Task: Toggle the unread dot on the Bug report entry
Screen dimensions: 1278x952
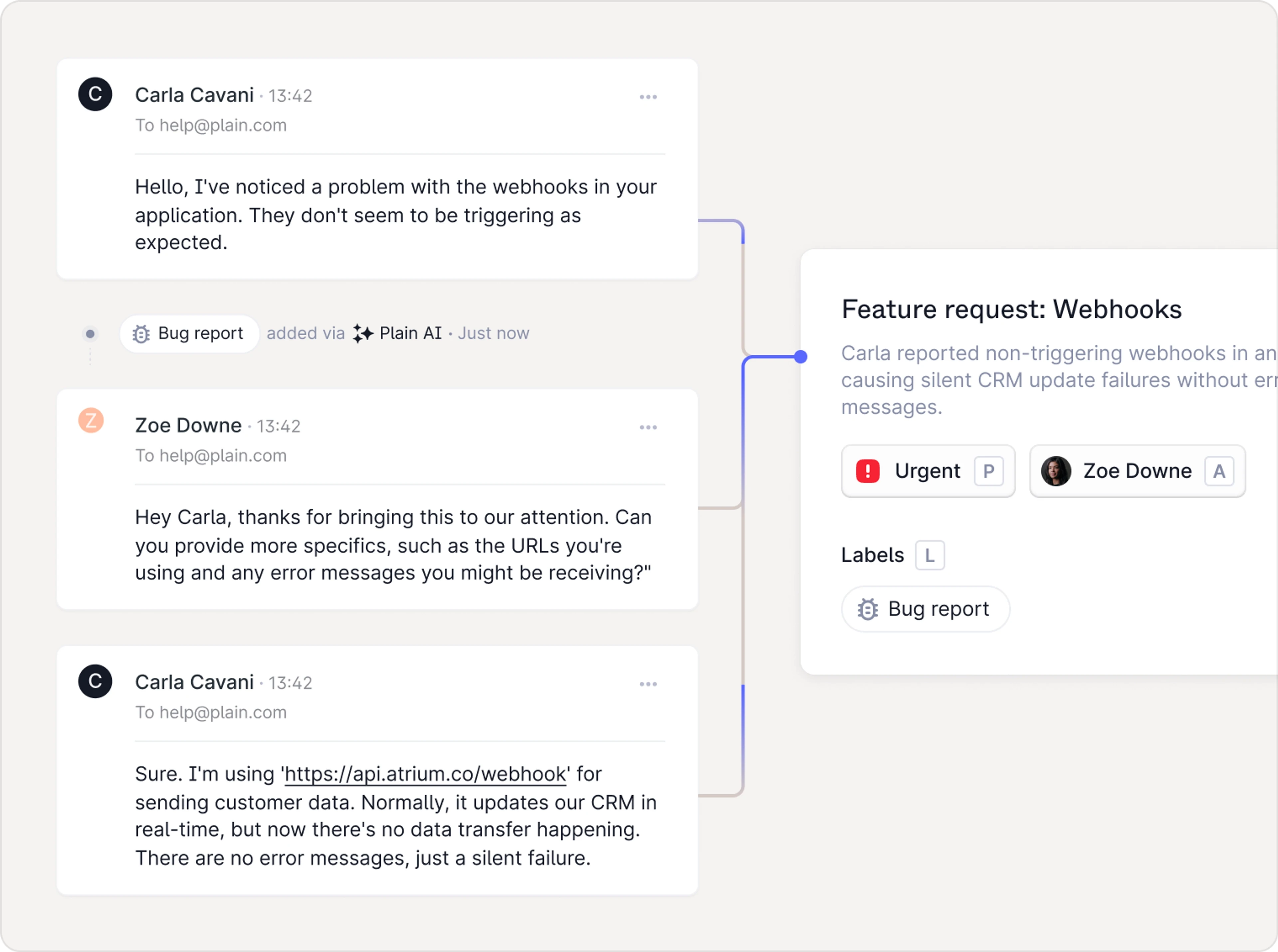Action: (89, 332)
